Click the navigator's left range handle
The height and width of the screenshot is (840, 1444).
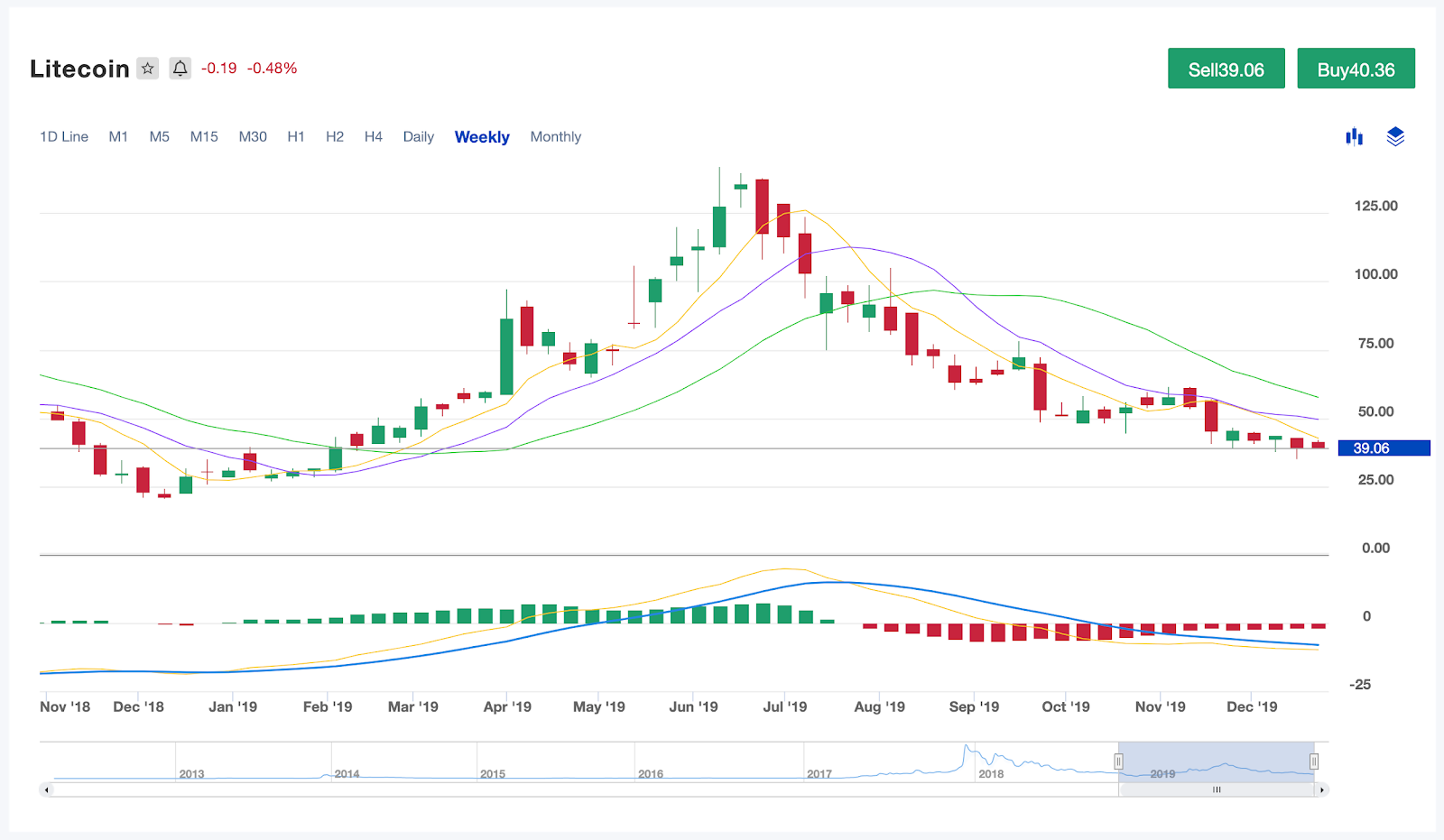(1118, 762)
